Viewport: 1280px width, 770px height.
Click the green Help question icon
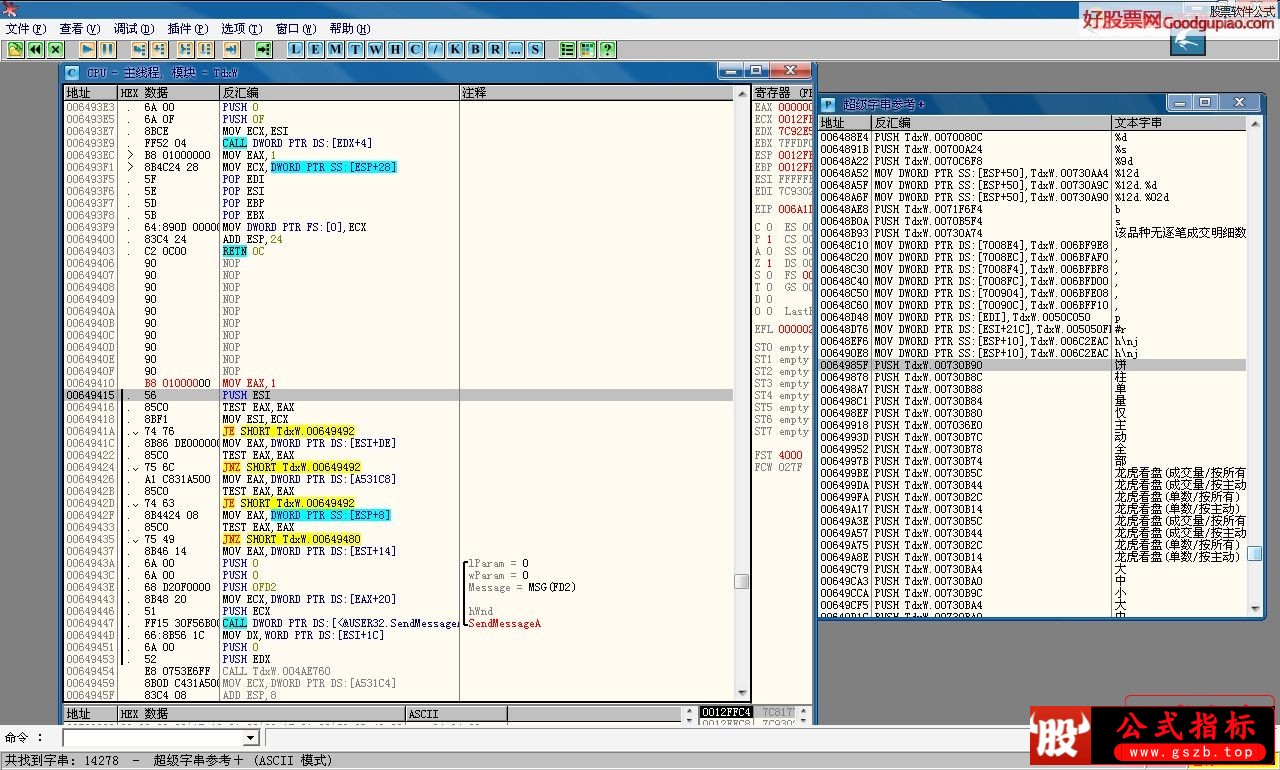click(x=607, y=49)
